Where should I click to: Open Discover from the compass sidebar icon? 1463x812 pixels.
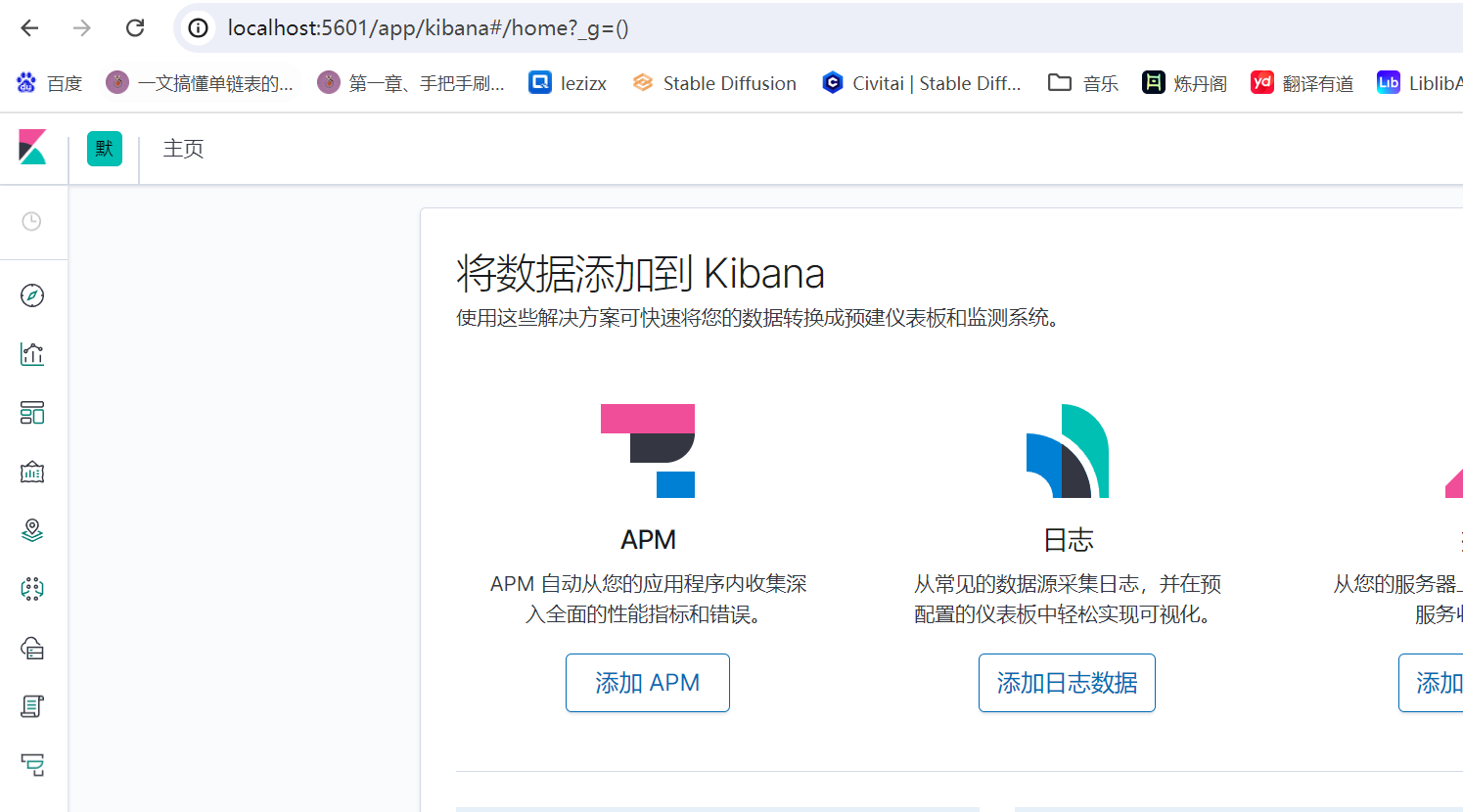pos(32,295)
